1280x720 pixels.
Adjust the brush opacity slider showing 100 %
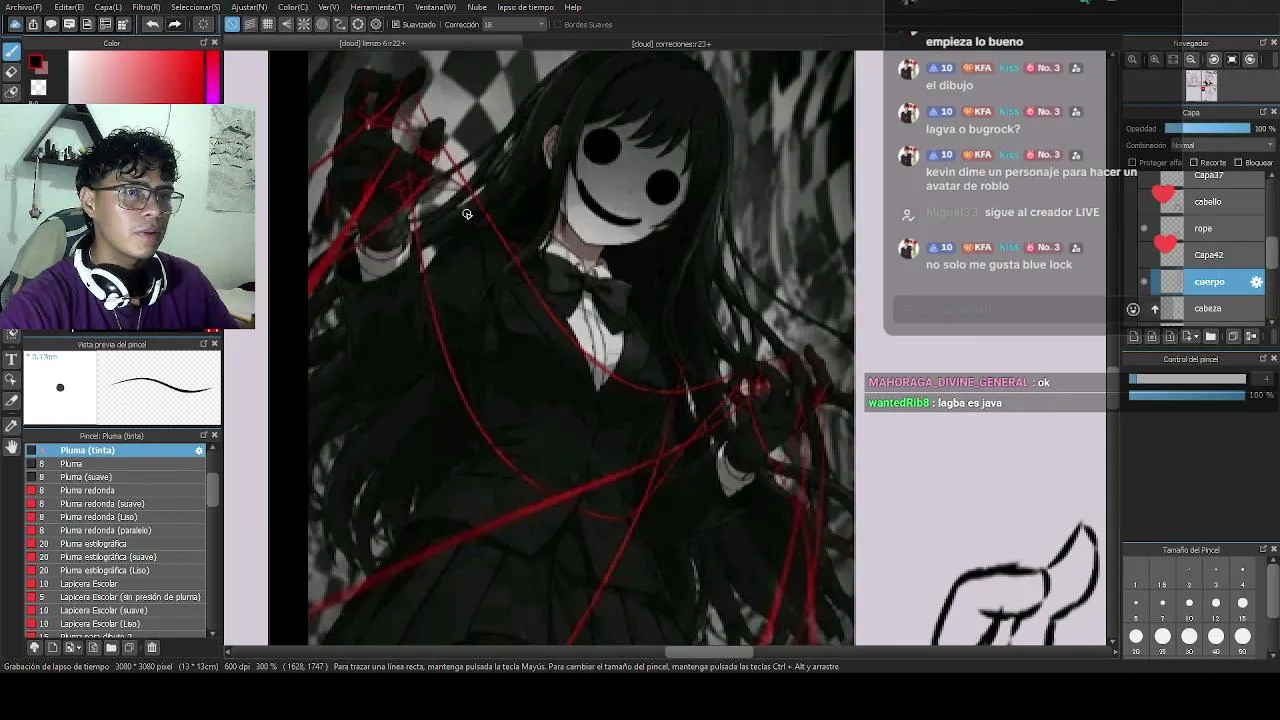point(1188,396)
